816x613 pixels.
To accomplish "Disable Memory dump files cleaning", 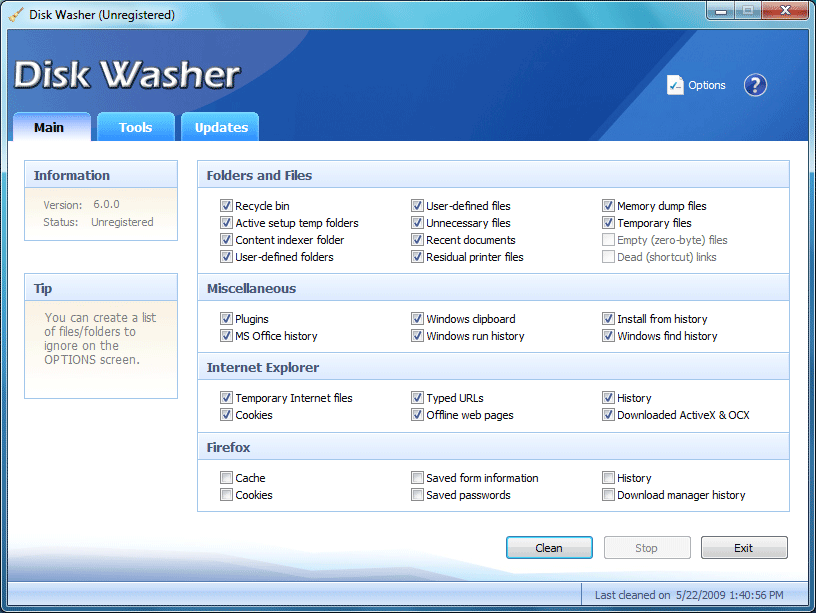I will tap(608, 206).
